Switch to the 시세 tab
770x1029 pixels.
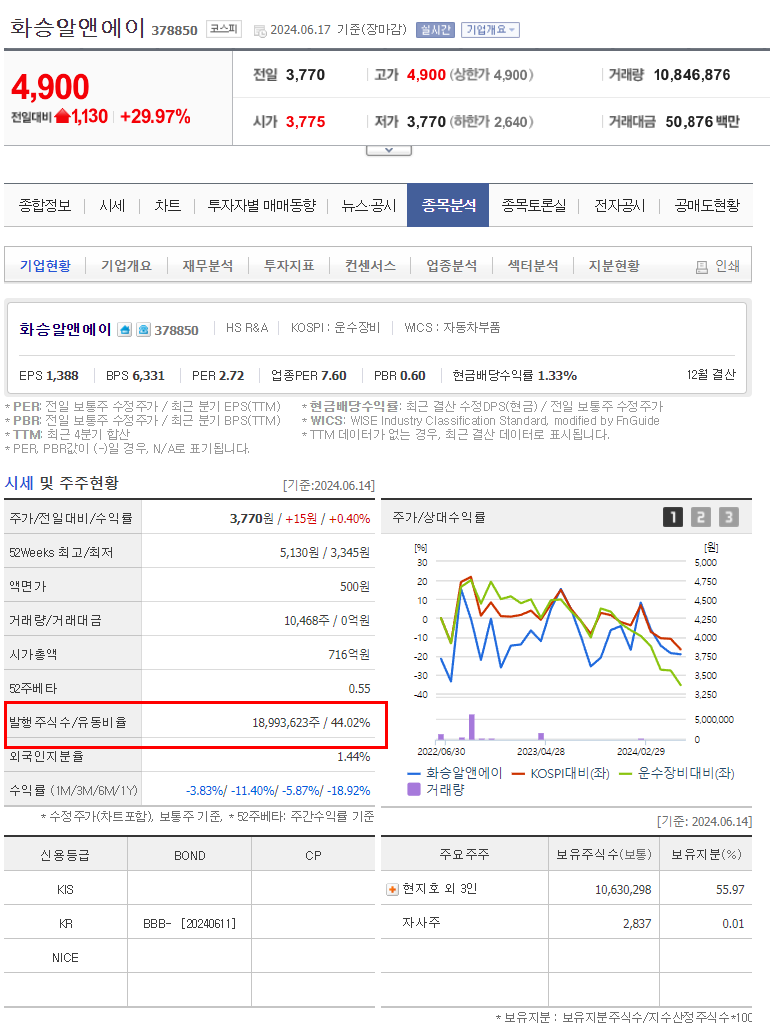coord(112,205)
